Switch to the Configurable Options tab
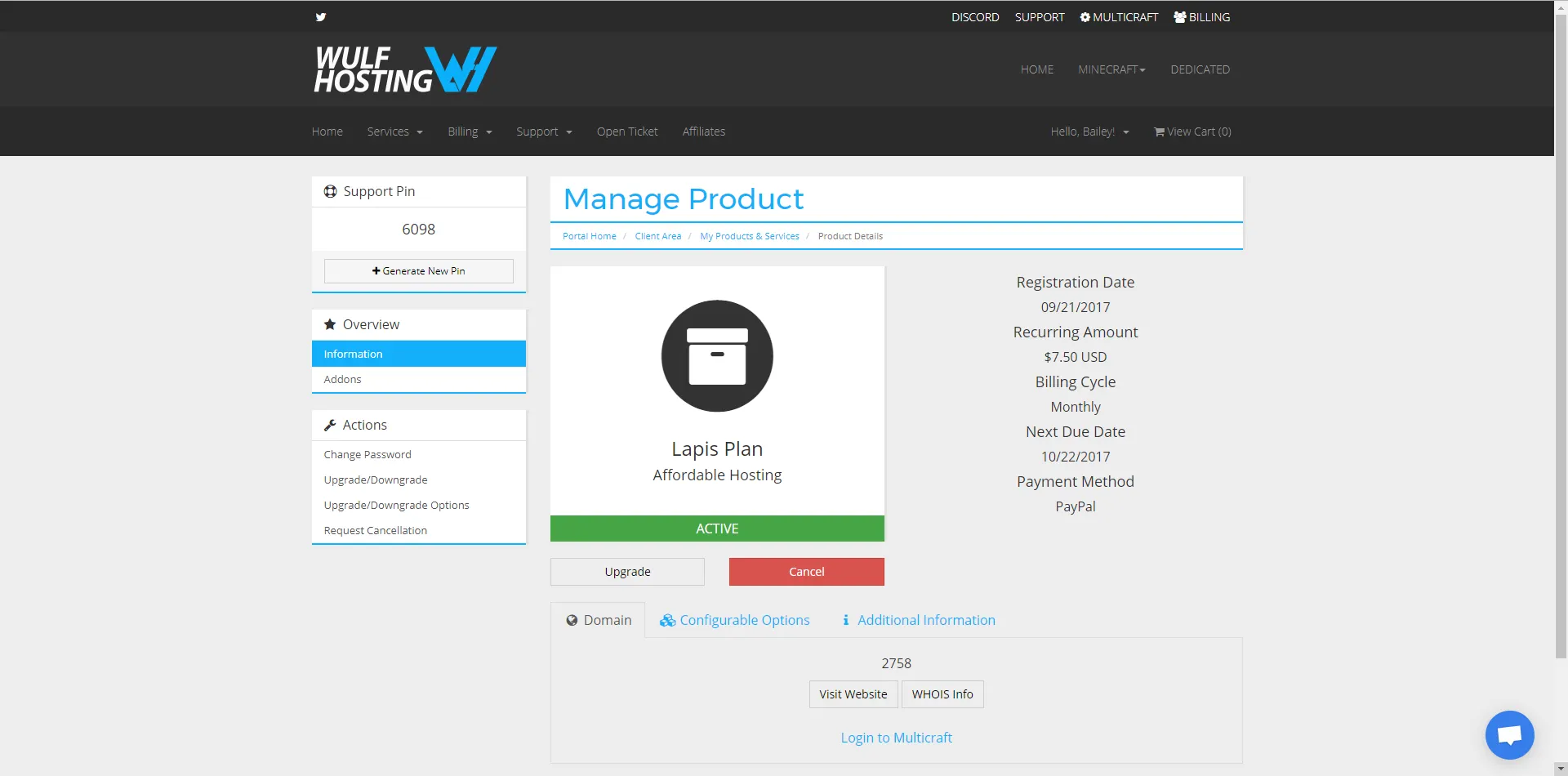1568x776 pixels. point(735,620)
